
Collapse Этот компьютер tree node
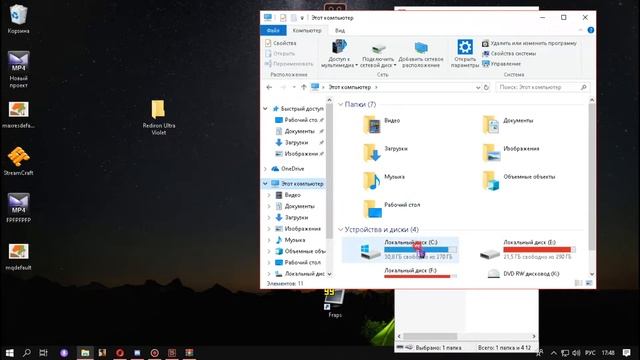265,184
